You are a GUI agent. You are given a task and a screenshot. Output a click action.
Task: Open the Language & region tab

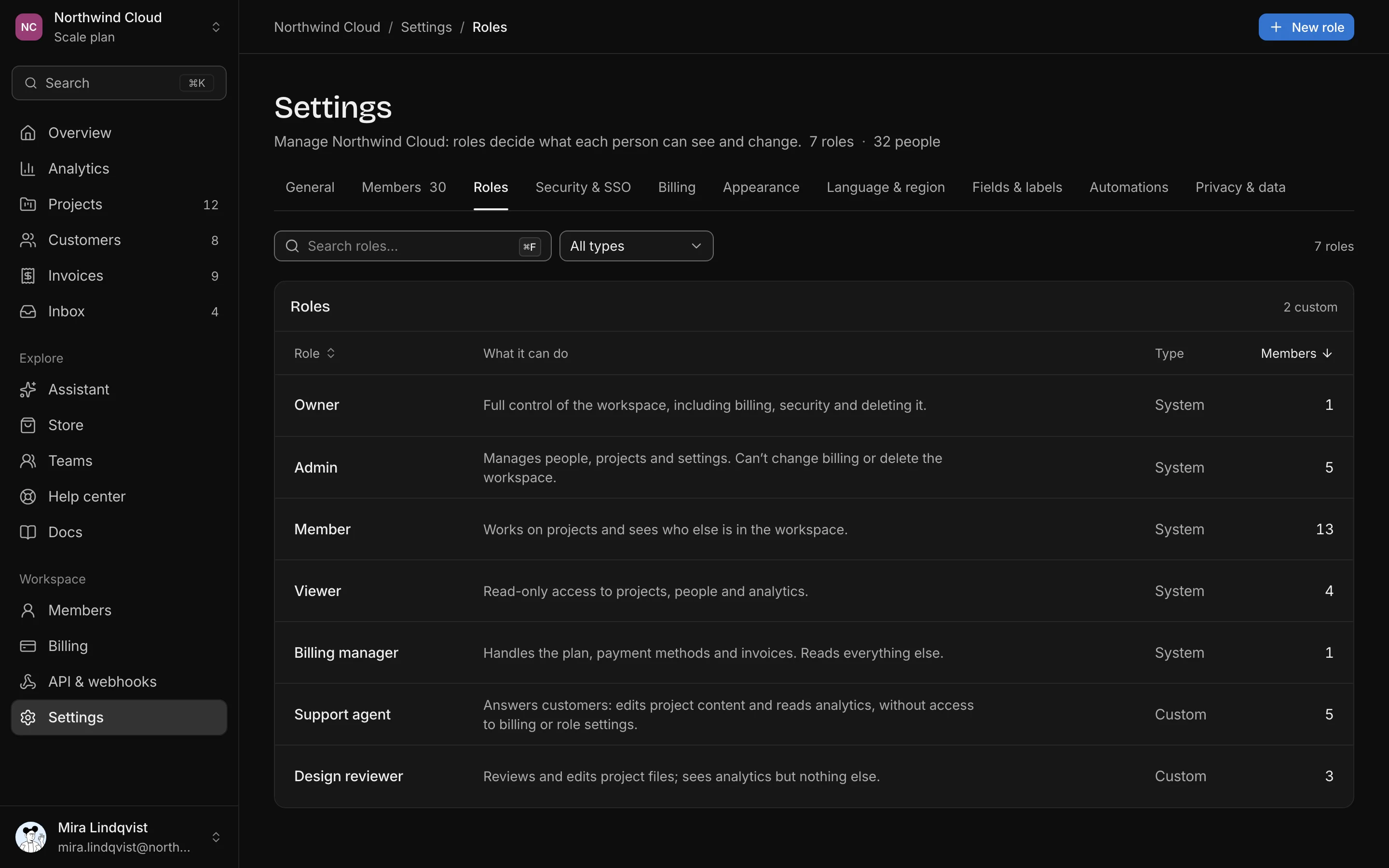(885, 187)
